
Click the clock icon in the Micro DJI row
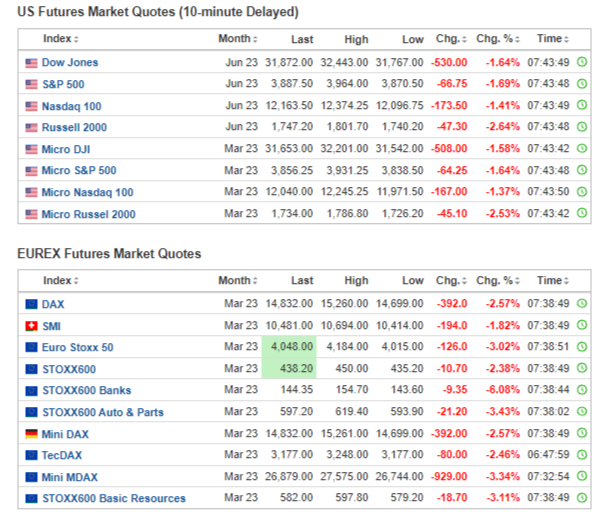pos(582,148)
